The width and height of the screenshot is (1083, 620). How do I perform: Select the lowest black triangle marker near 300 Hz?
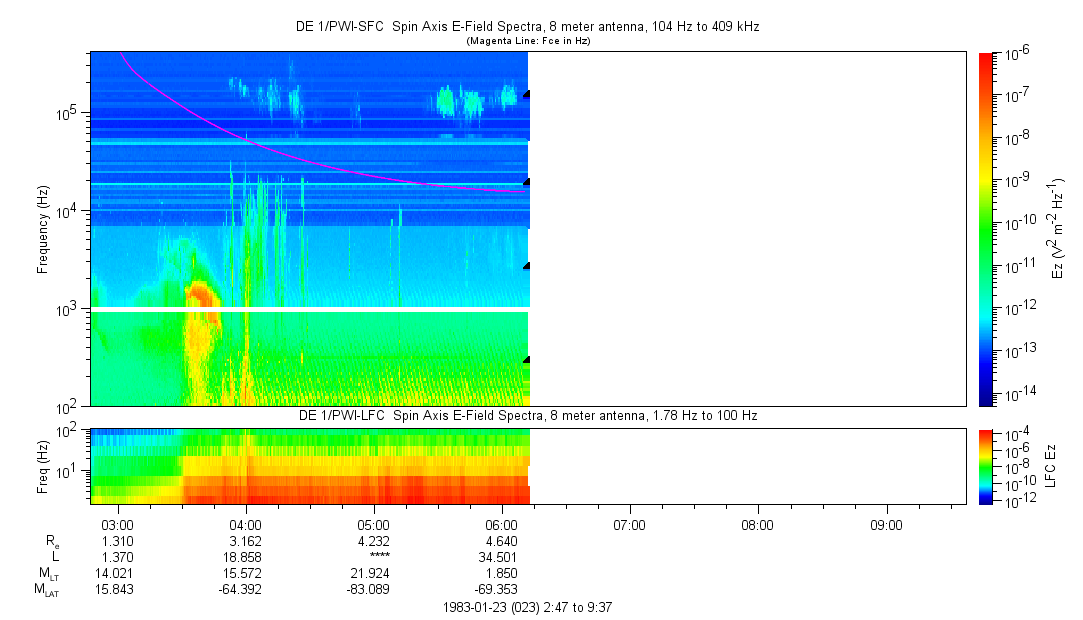[526, 359]
